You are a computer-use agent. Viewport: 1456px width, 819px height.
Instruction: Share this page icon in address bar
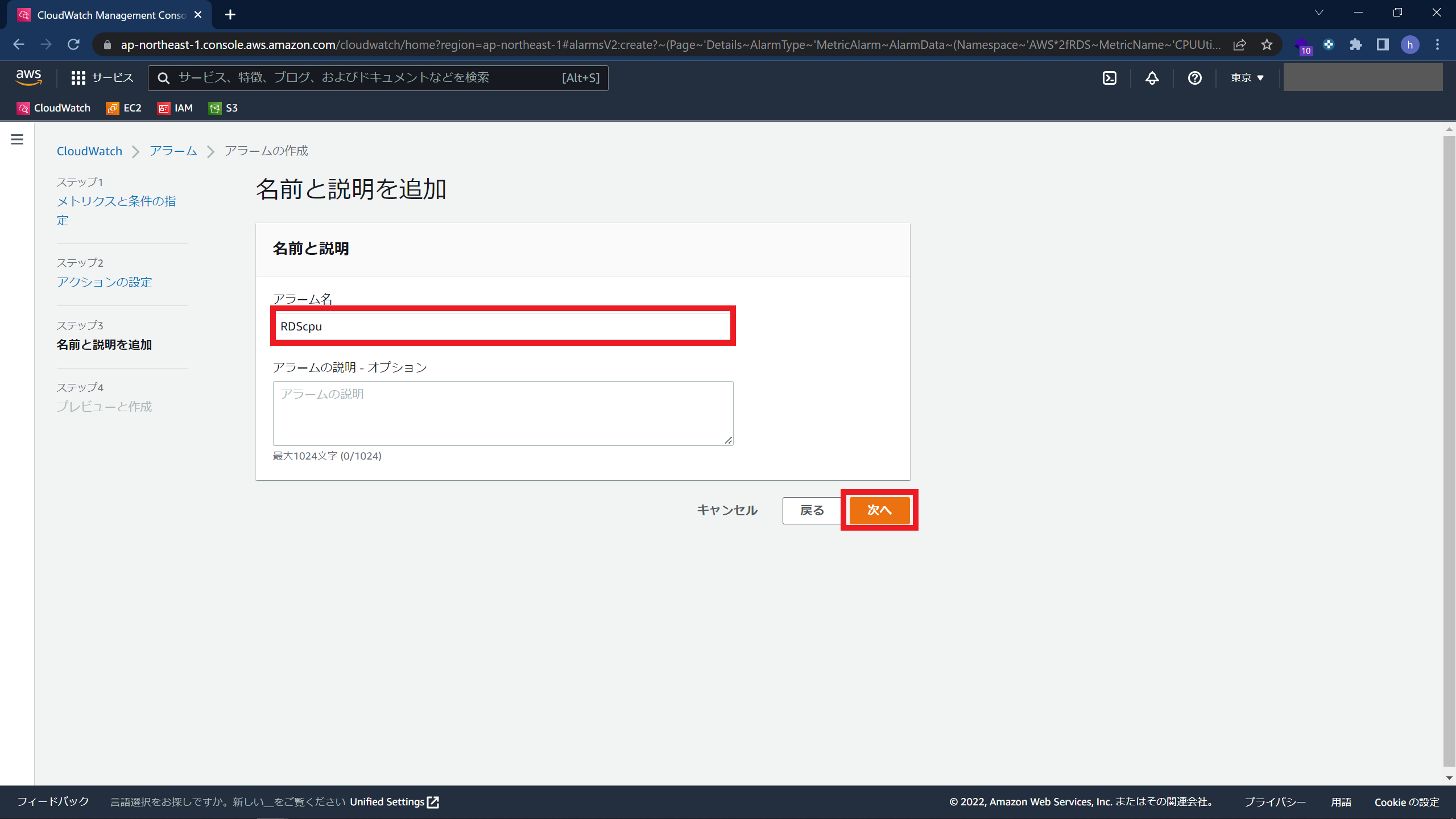[1239, 44]
